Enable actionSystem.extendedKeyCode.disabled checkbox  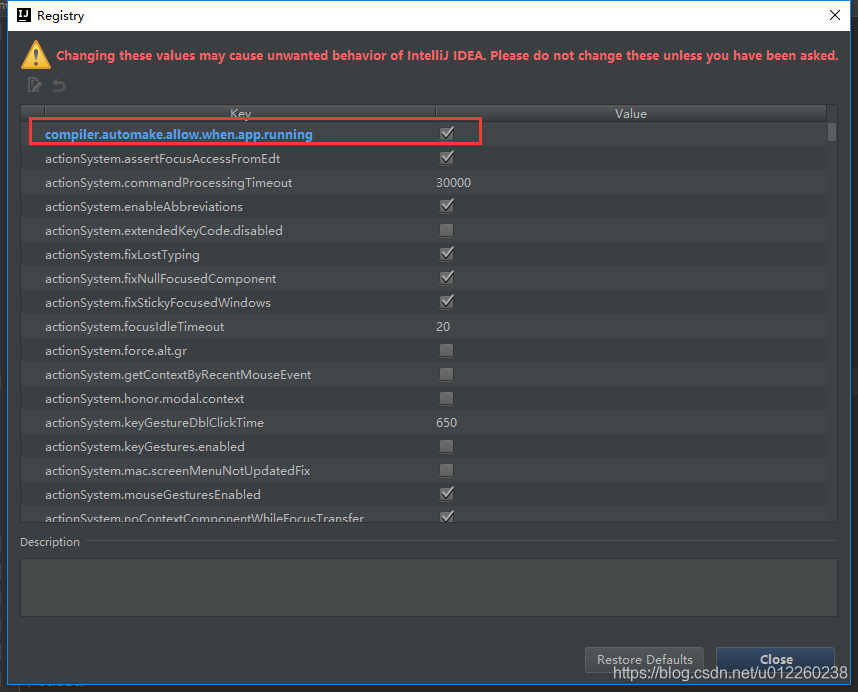[447, 230]
